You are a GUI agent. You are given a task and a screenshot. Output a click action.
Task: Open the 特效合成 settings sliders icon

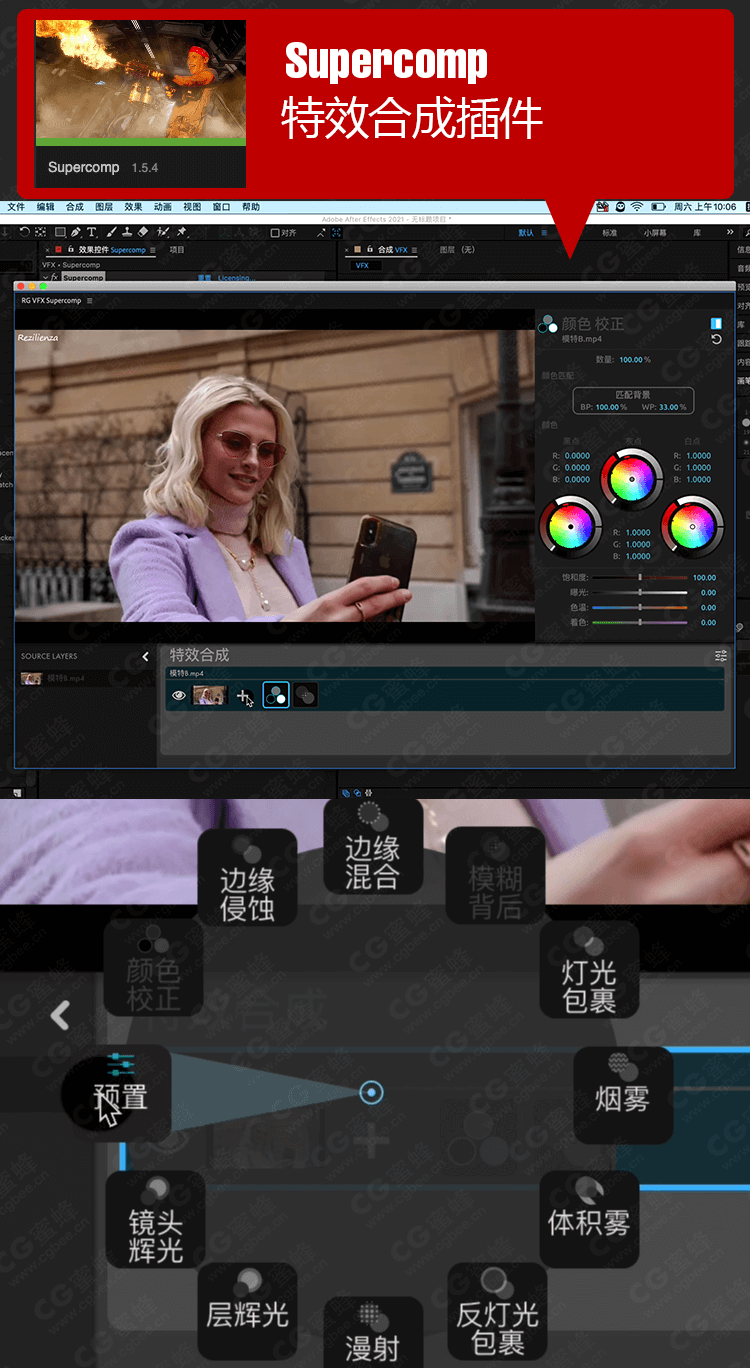721,656
